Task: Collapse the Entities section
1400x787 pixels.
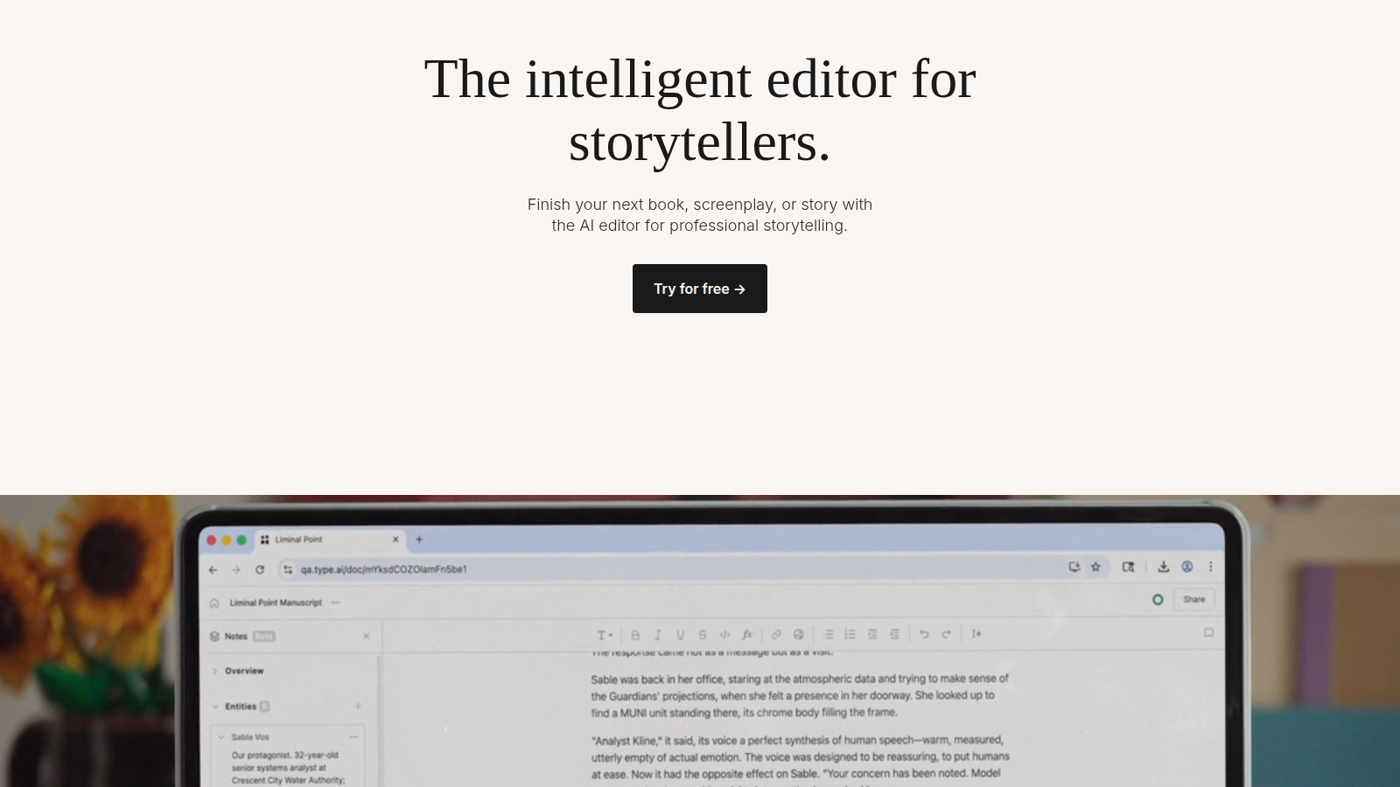Action: pos(214,706)
